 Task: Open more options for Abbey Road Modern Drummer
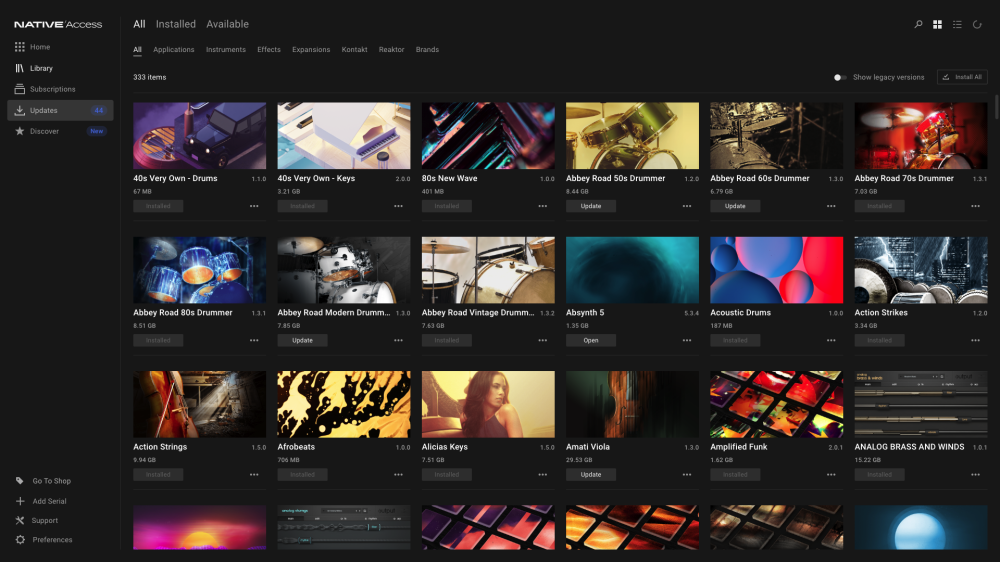point(398,341)
